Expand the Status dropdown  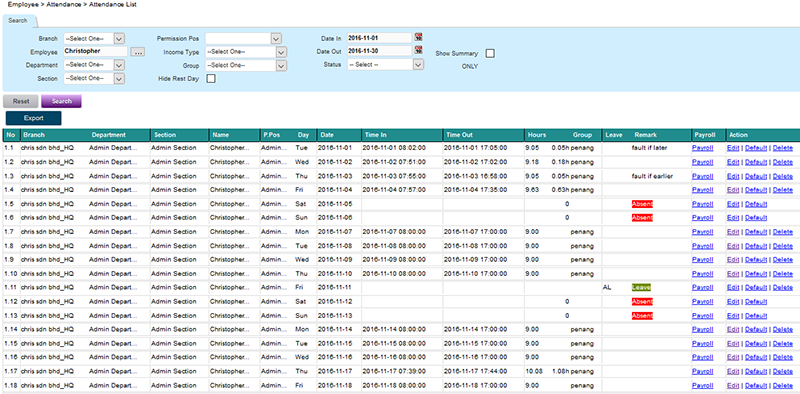click(x=418, y=65)
